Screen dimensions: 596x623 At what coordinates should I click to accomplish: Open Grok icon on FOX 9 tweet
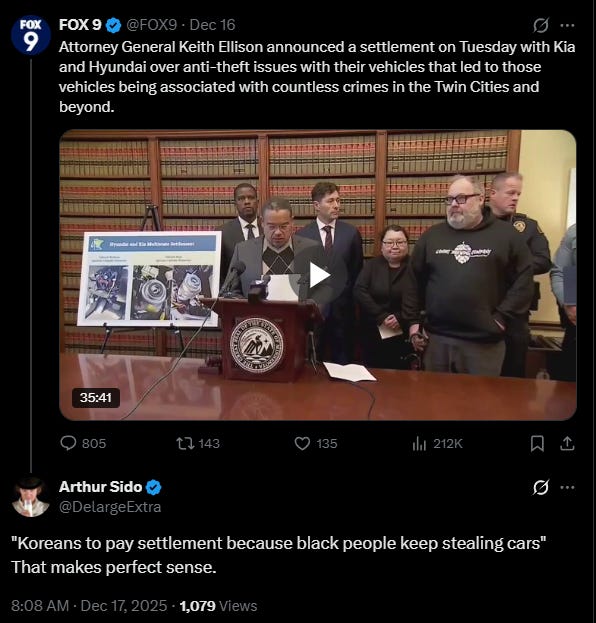[x=541, y=25]
